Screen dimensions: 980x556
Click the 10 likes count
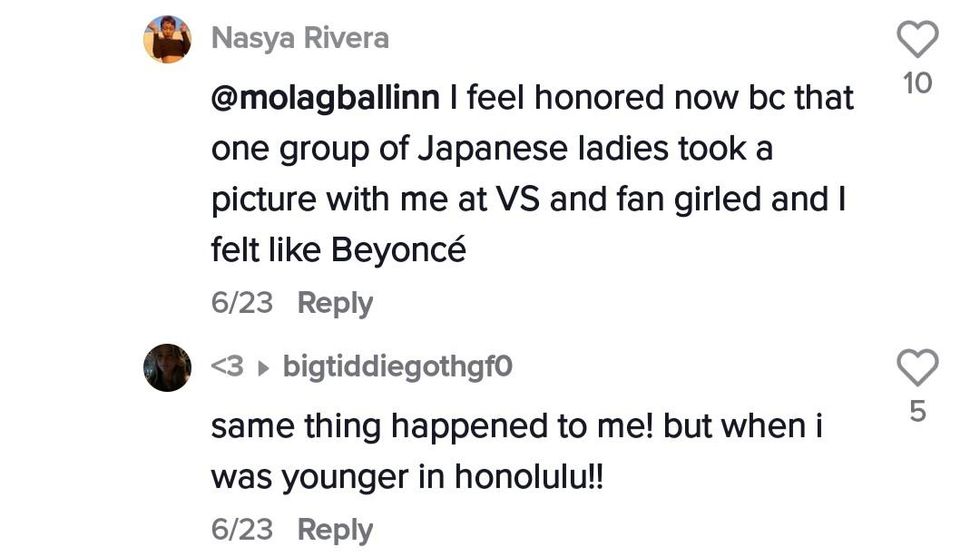917,84
